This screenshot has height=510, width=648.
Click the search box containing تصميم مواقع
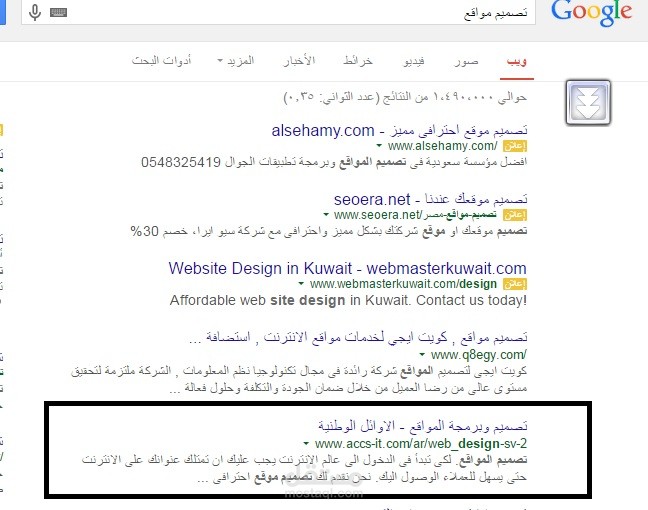point(278,12)
